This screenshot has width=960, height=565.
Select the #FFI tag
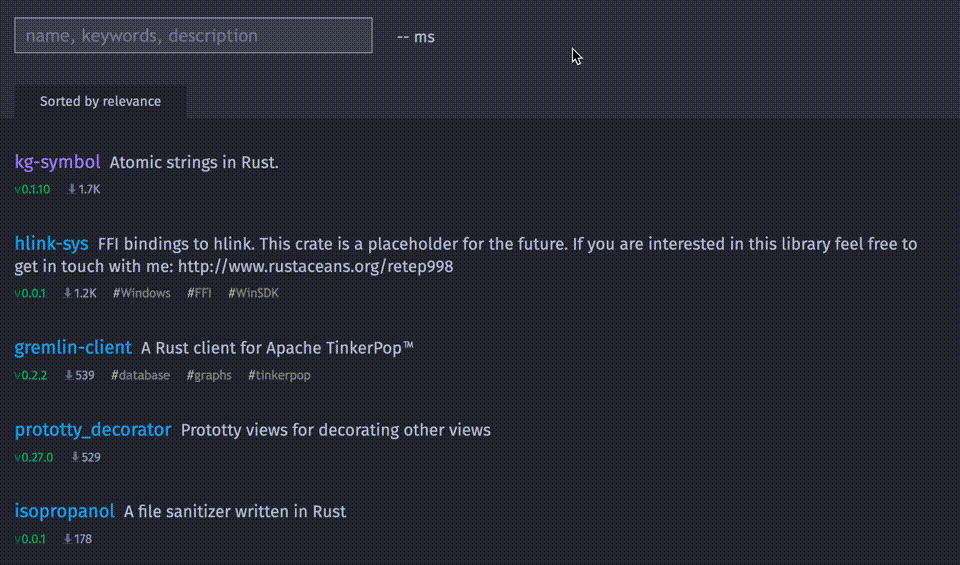(199, 293)
